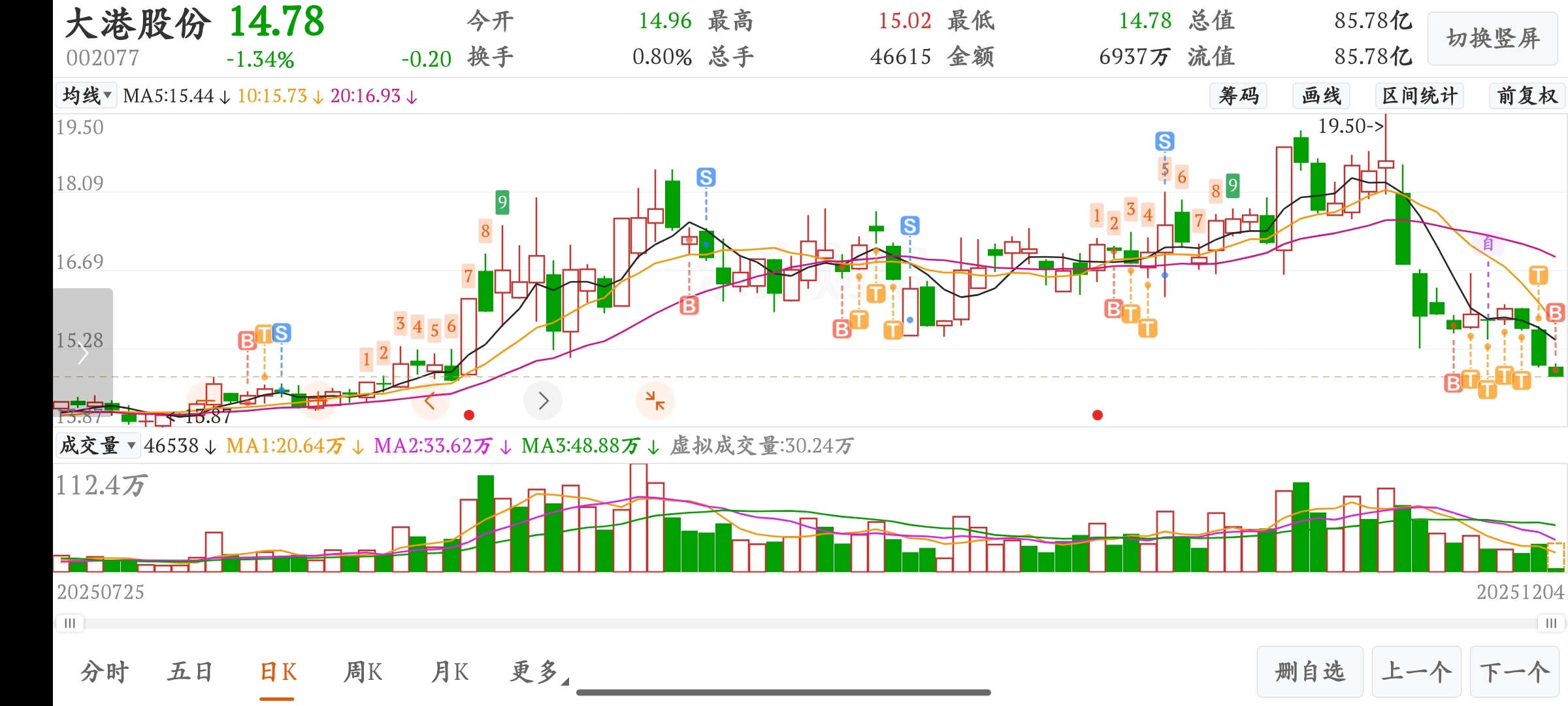Click the 切换竖屏 button
The image size is (1568, 706).
tap(1493, 39)
